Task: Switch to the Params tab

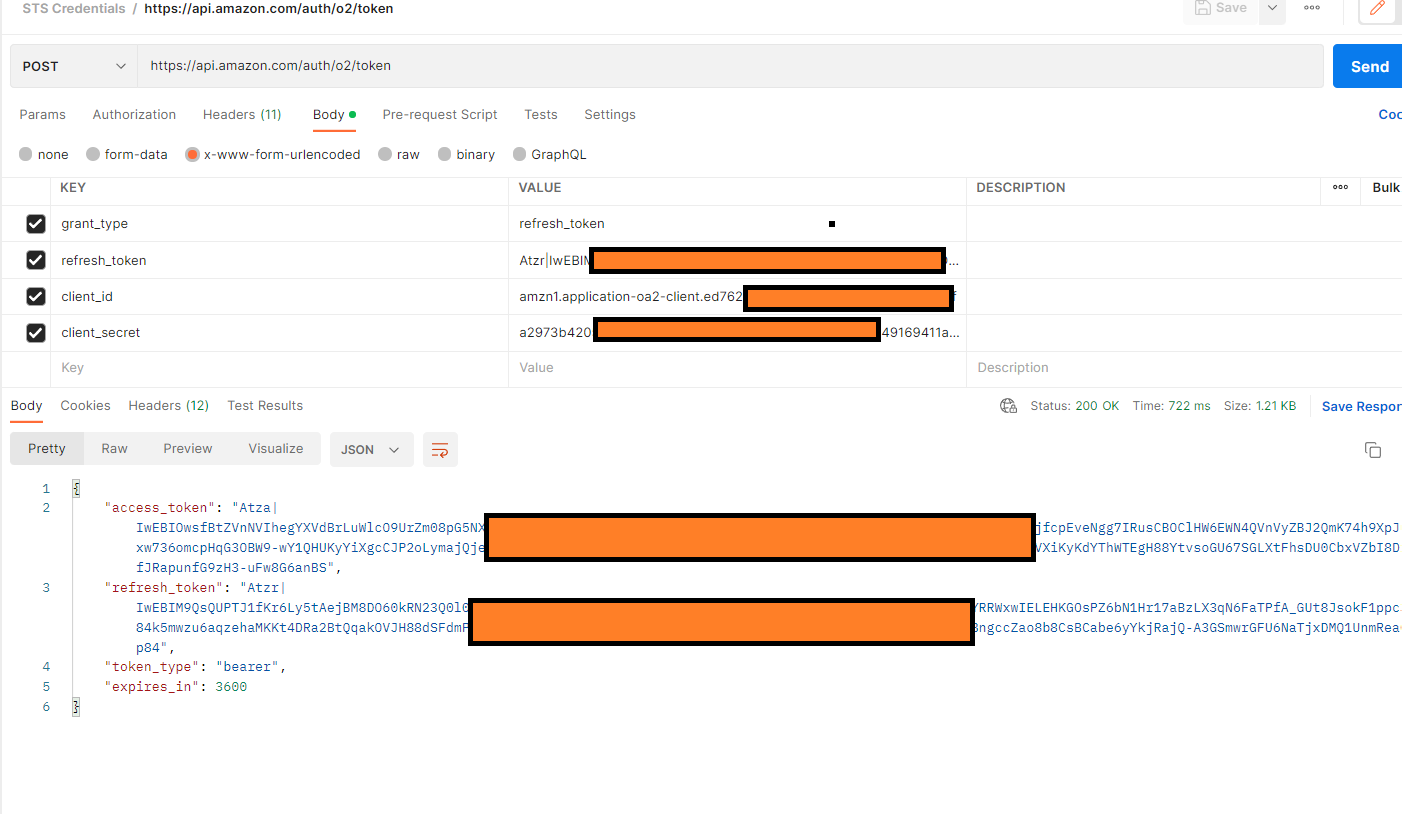Action: tap(43, 115)
